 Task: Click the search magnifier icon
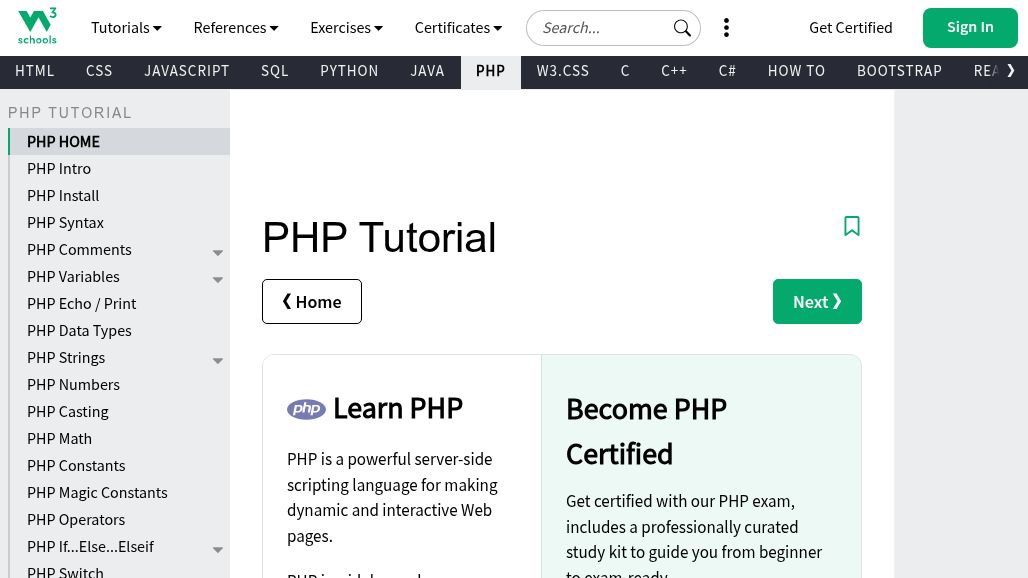pos(682,28)
